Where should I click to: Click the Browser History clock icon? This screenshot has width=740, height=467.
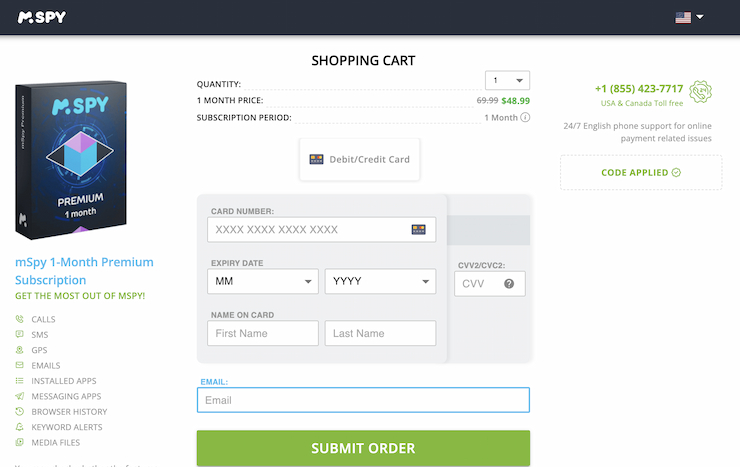click(x=19, y=411)
